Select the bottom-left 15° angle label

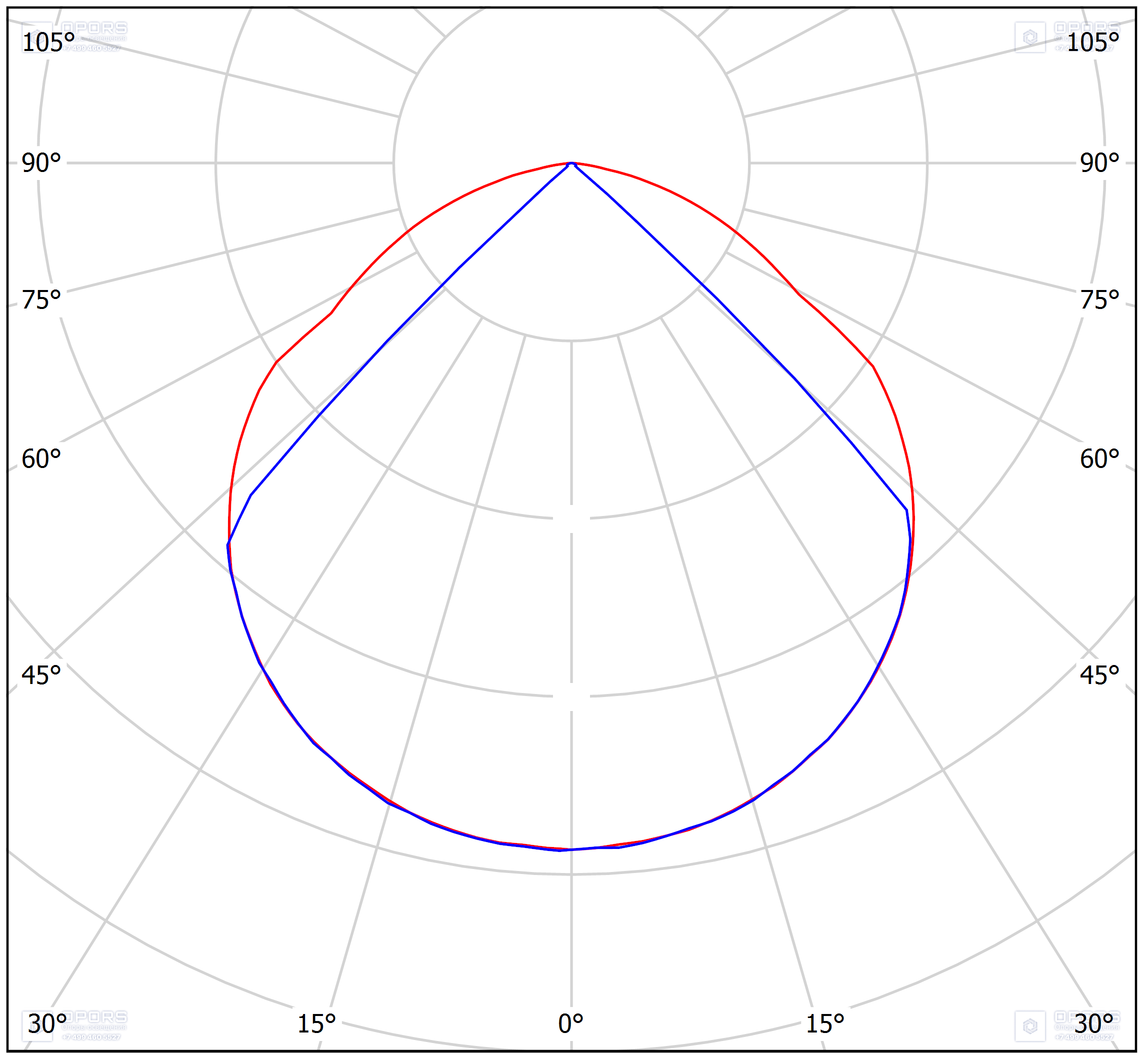pos(316,1024)
